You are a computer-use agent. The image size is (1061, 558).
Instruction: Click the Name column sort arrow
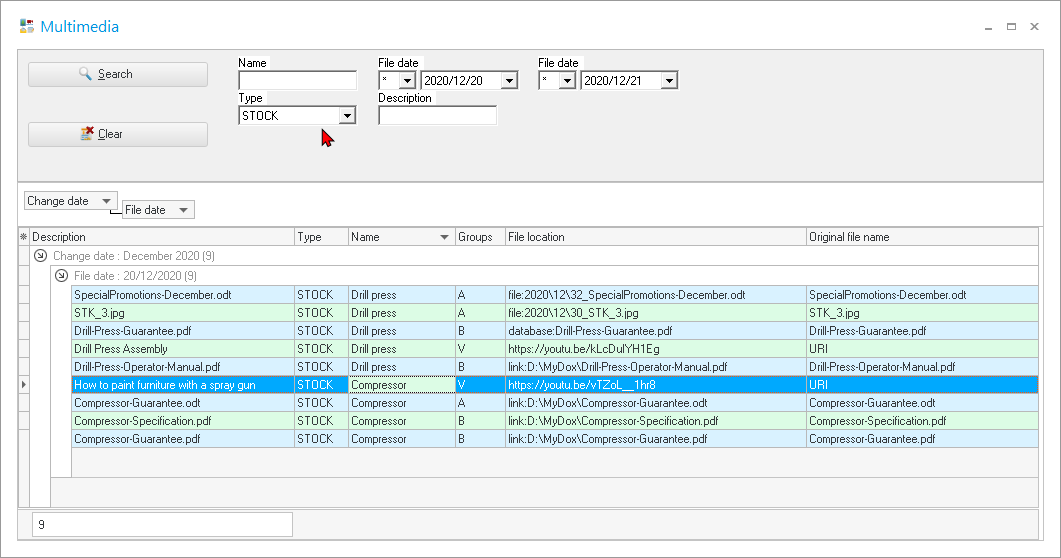coord(444,238)
